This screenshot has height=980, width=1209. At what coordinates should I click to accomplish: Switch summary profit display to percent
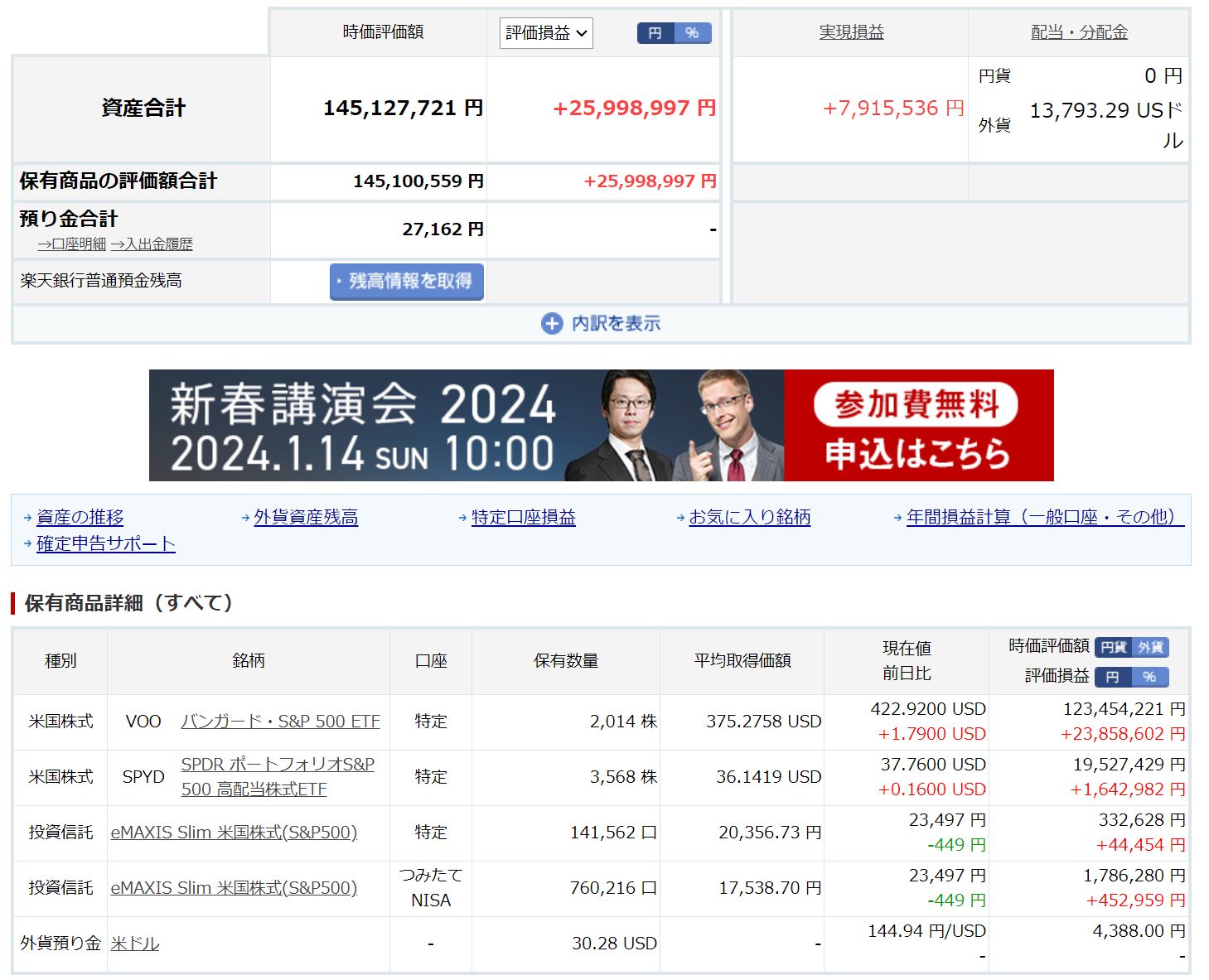click(x=692, y=33)
